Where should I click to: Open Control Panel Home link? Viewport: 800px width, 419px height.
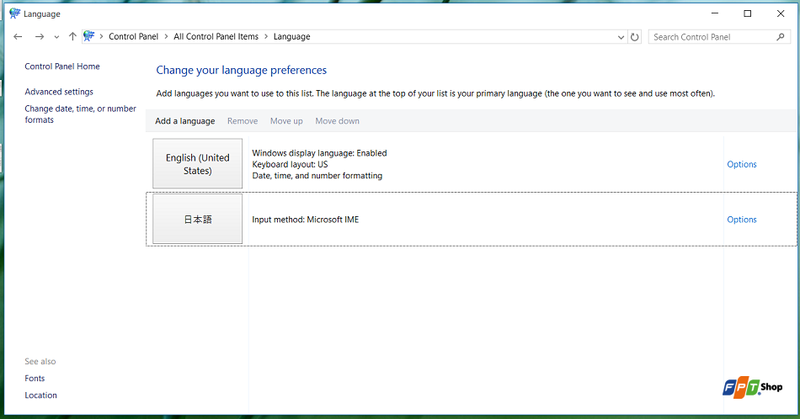tap(62, 66)
